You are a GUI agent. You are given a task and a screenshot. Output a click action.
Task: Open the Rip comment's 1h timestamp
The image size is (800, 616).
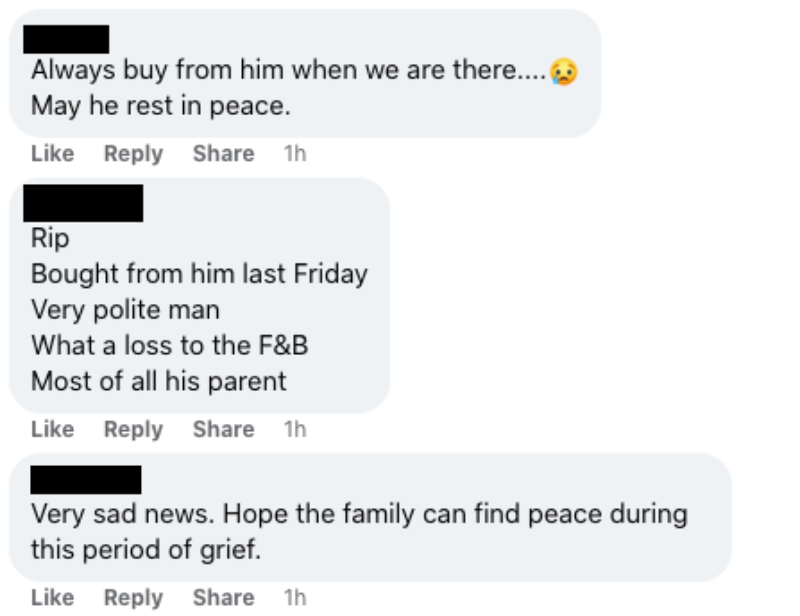pyautogui.click(x=295, y=429)
